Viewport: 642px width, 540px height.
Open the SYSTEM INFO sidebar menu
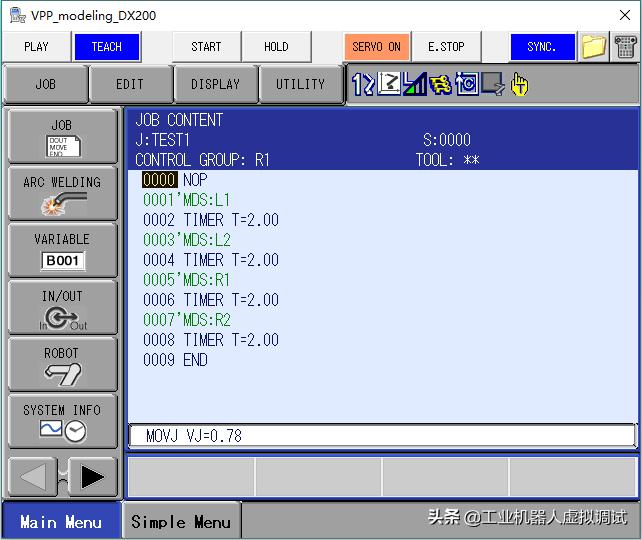(x=63, y=421)
